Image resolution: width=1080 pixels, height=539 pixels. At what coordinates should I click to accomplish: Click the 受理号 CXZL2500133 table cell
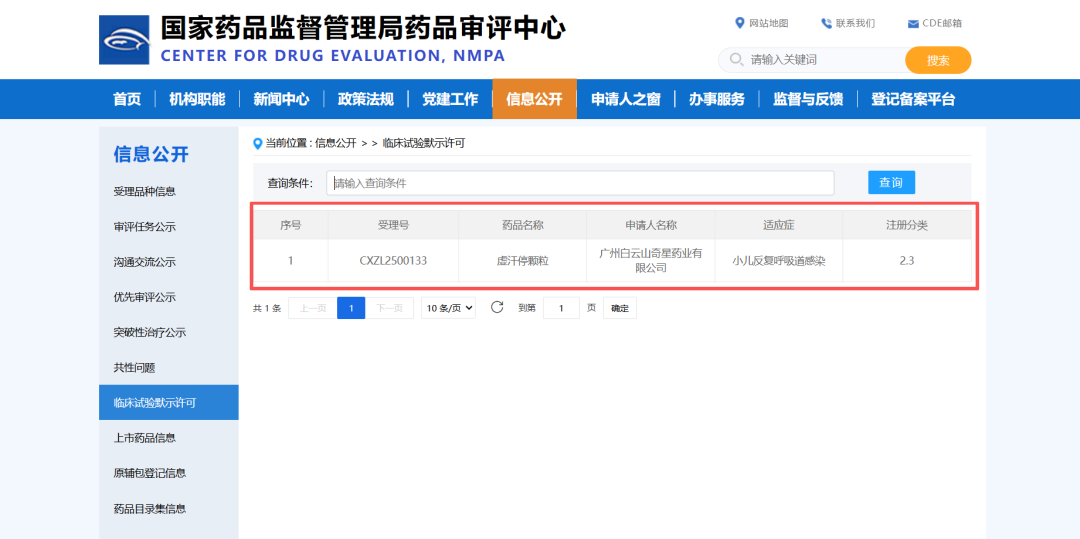[x=393, y=261]
